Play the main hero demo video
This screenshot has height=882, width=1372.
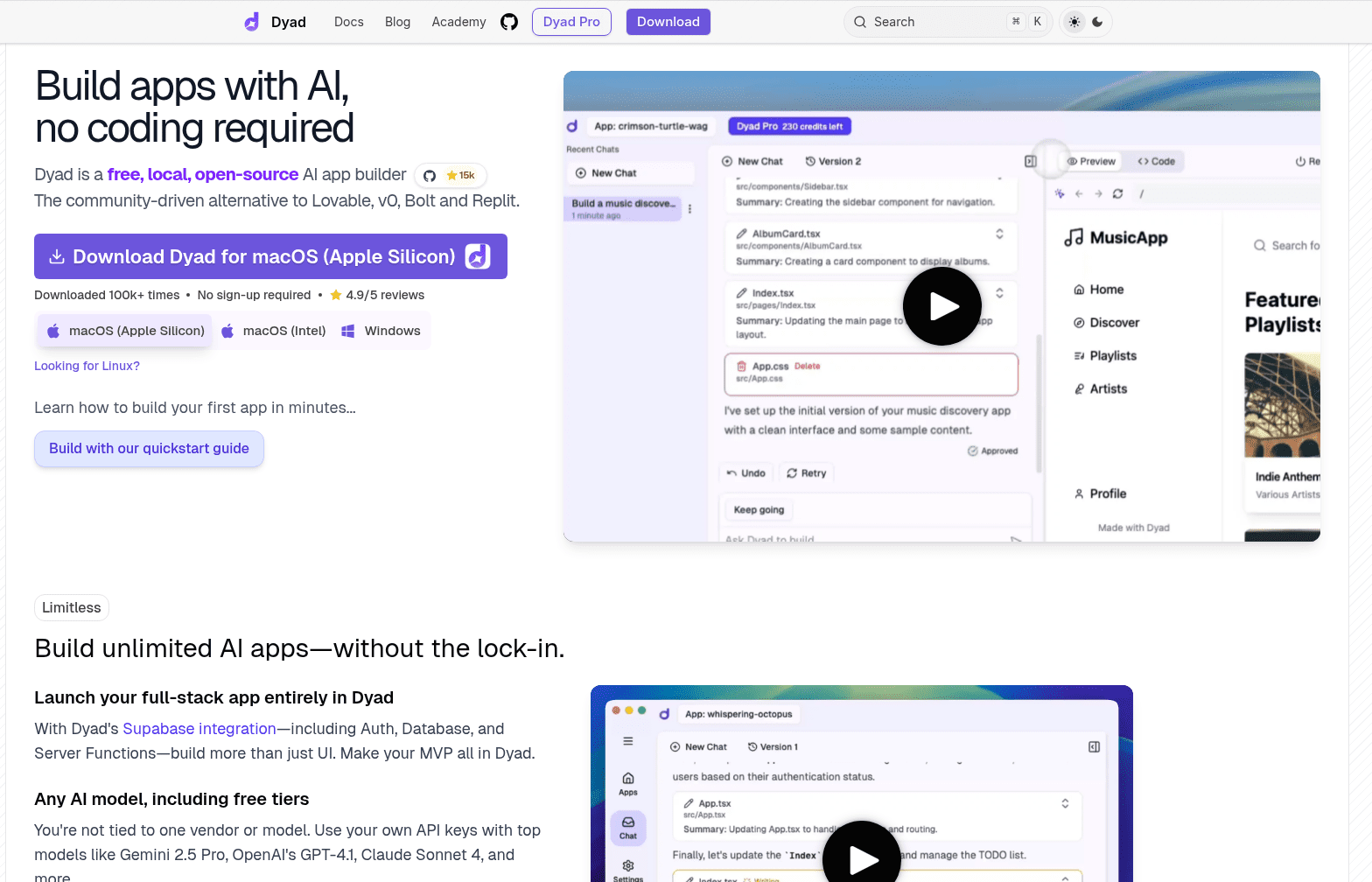point(941,306)
